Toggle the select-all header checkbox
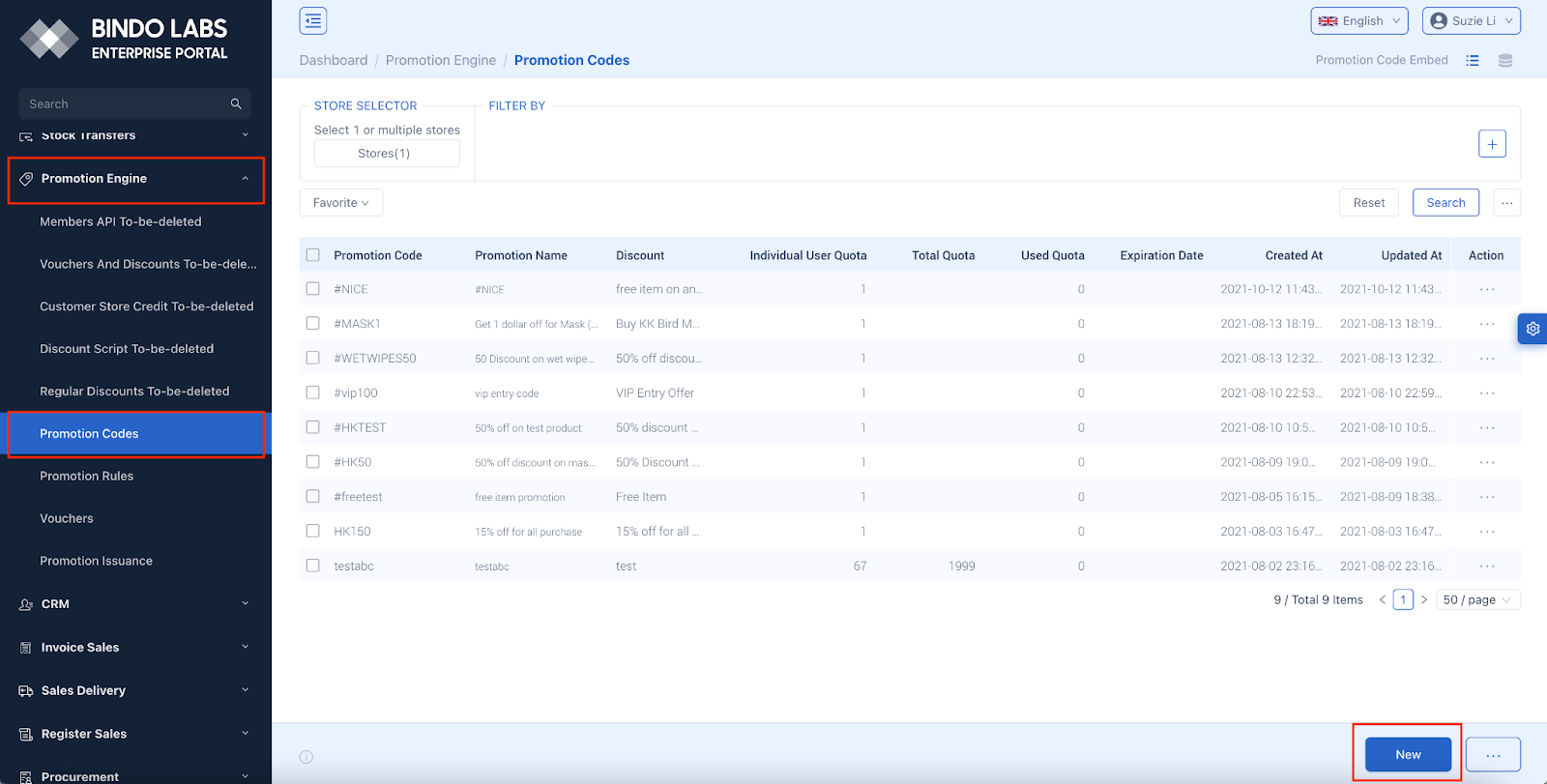This screenshot has height=784, width=1547. click(x=312, y=255)
